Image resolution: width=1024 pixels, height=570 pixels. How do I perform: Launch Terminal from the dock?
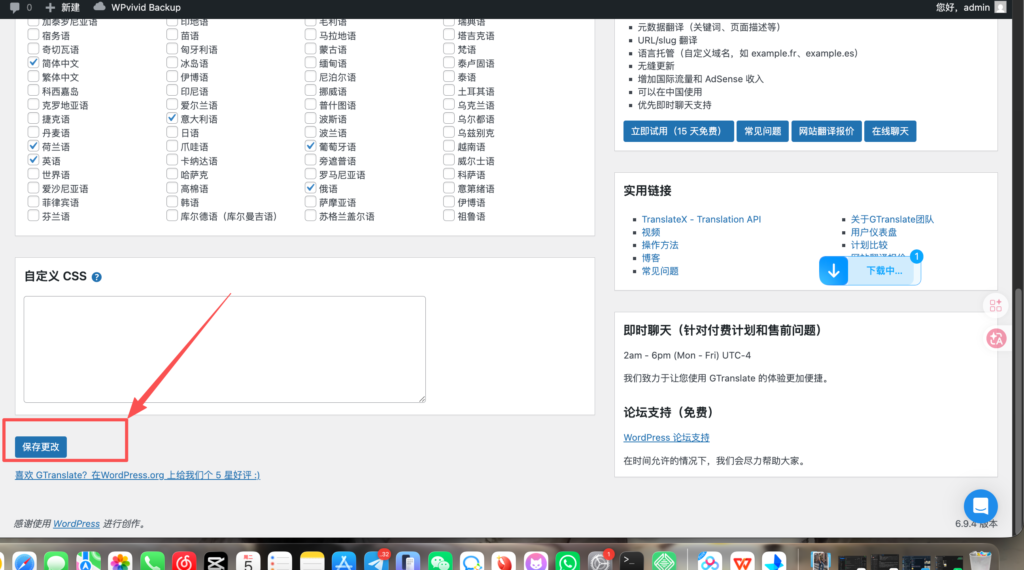pyautogui.click(x=632, y=562)
